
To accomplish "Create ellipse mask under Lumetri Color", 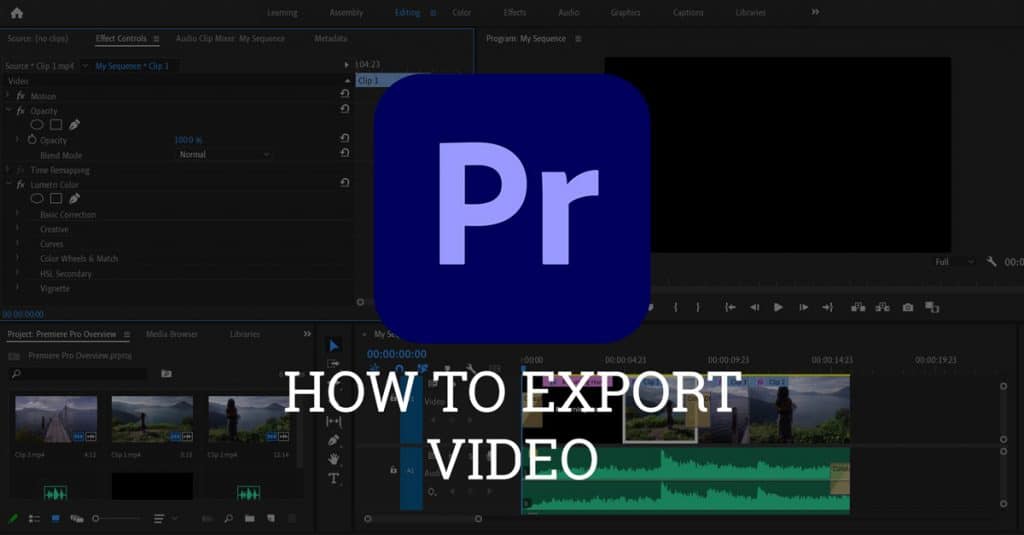I will point(37,199).
